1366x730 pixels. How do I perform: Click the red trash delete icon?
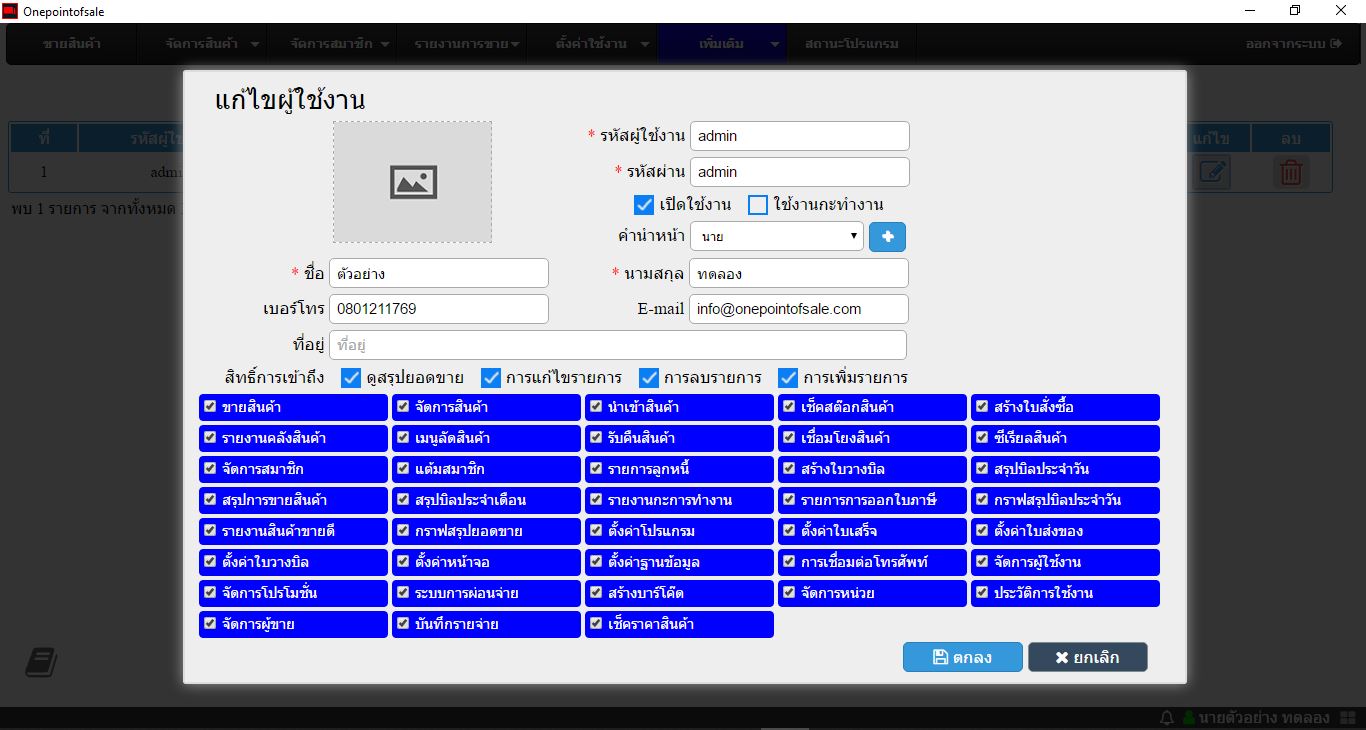[x=1291, y=172]
